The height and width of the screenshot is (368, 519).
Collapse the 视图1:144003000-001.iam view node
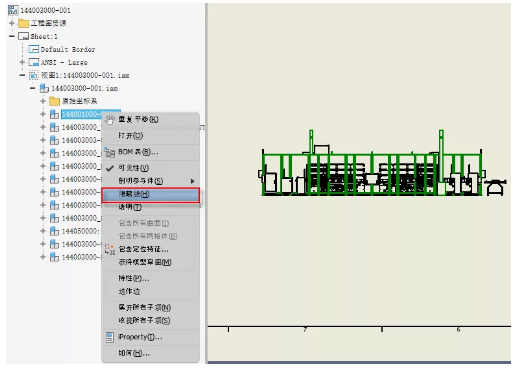[x=22, y=75]
